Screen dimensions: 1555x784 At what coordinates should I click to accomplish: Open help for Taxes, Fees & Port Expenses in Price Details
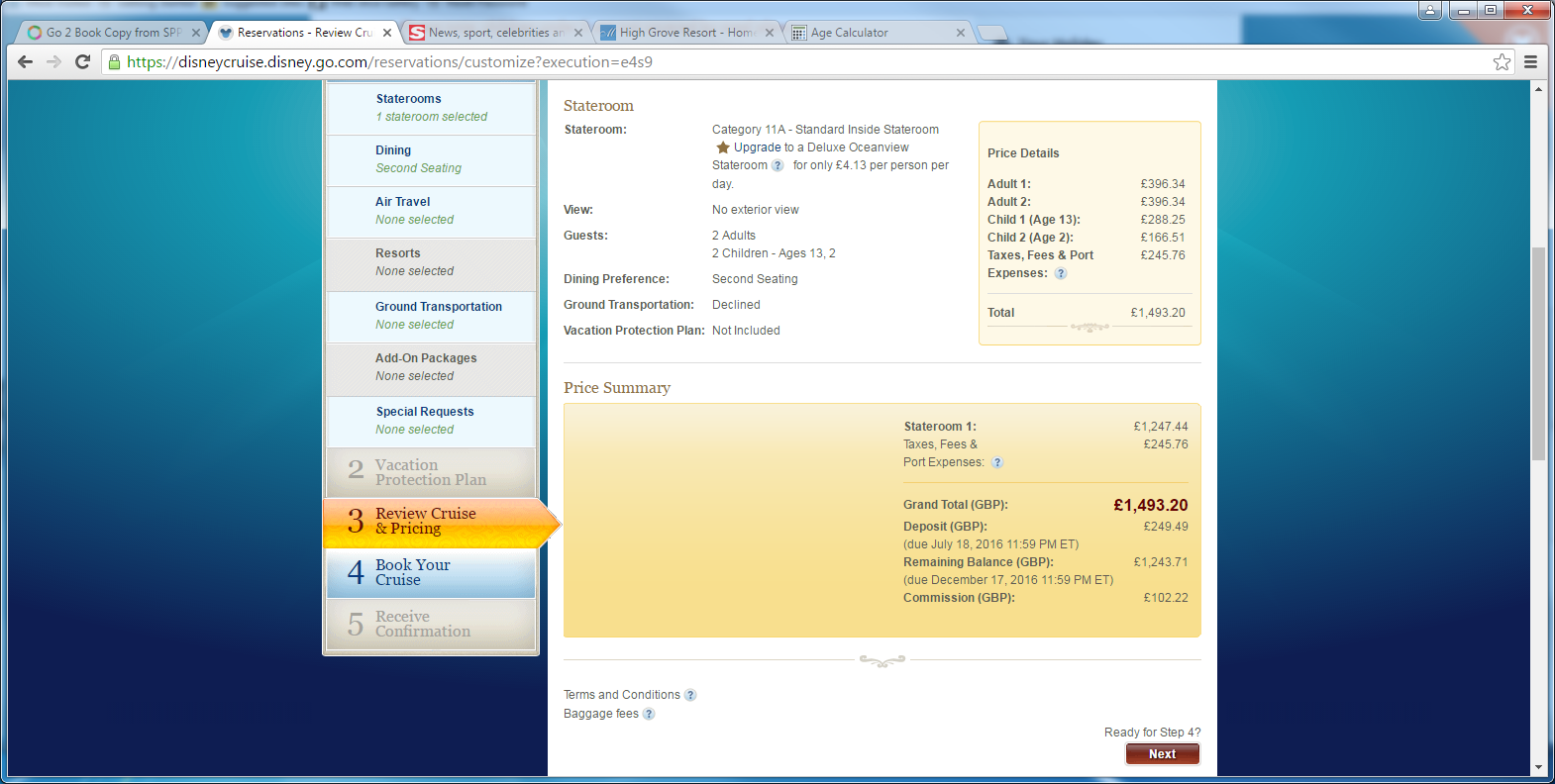(1061, 273)
